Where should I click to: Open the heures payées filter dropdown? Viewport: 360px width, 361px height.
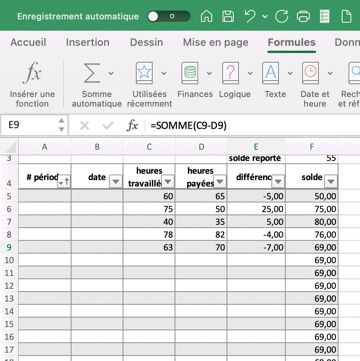220,182
